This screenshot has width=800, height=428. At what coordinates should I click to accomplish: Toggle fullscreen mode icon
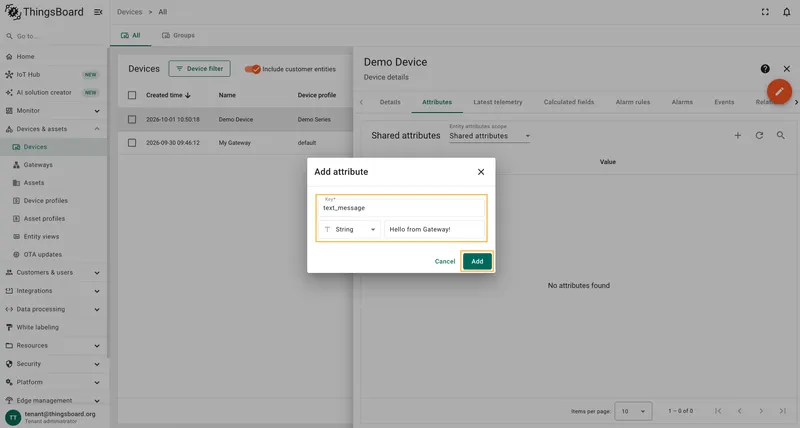coord(765,12)
